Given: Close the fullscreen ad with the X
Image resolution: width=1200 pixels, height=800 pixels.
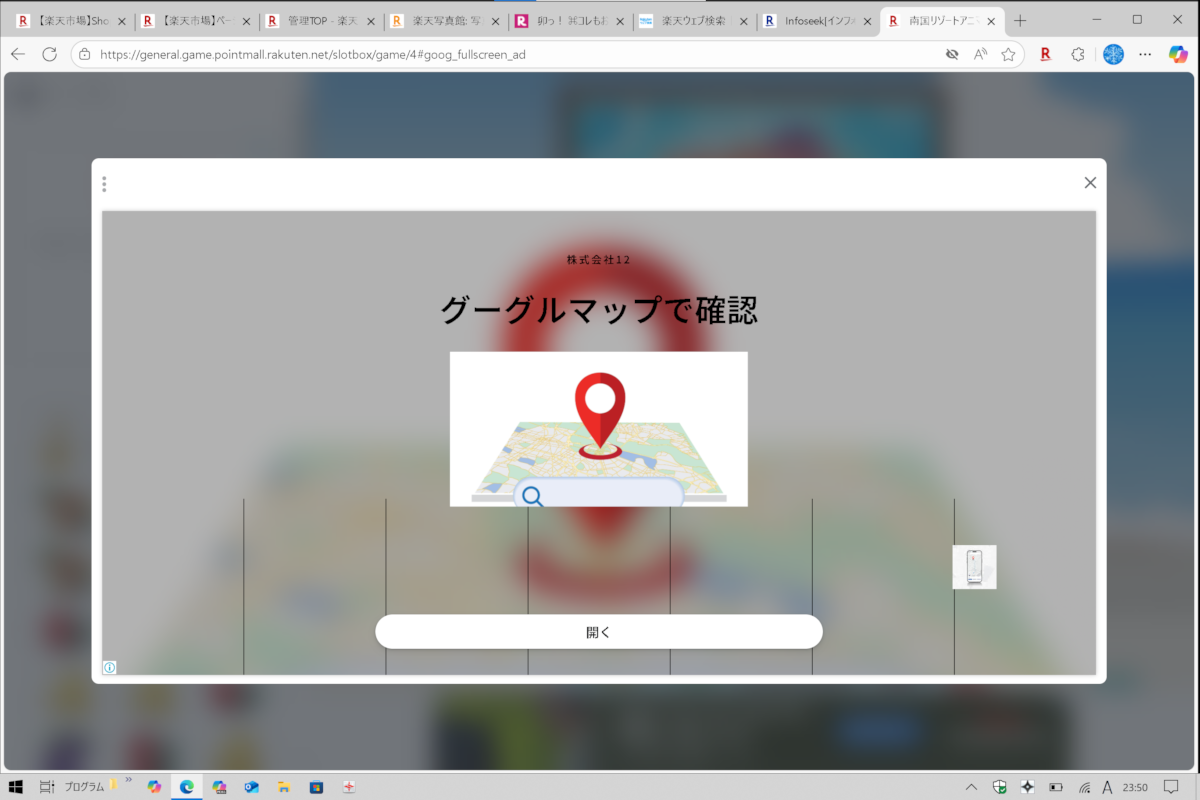Looking at the screenshot, I should point(1090,182).
